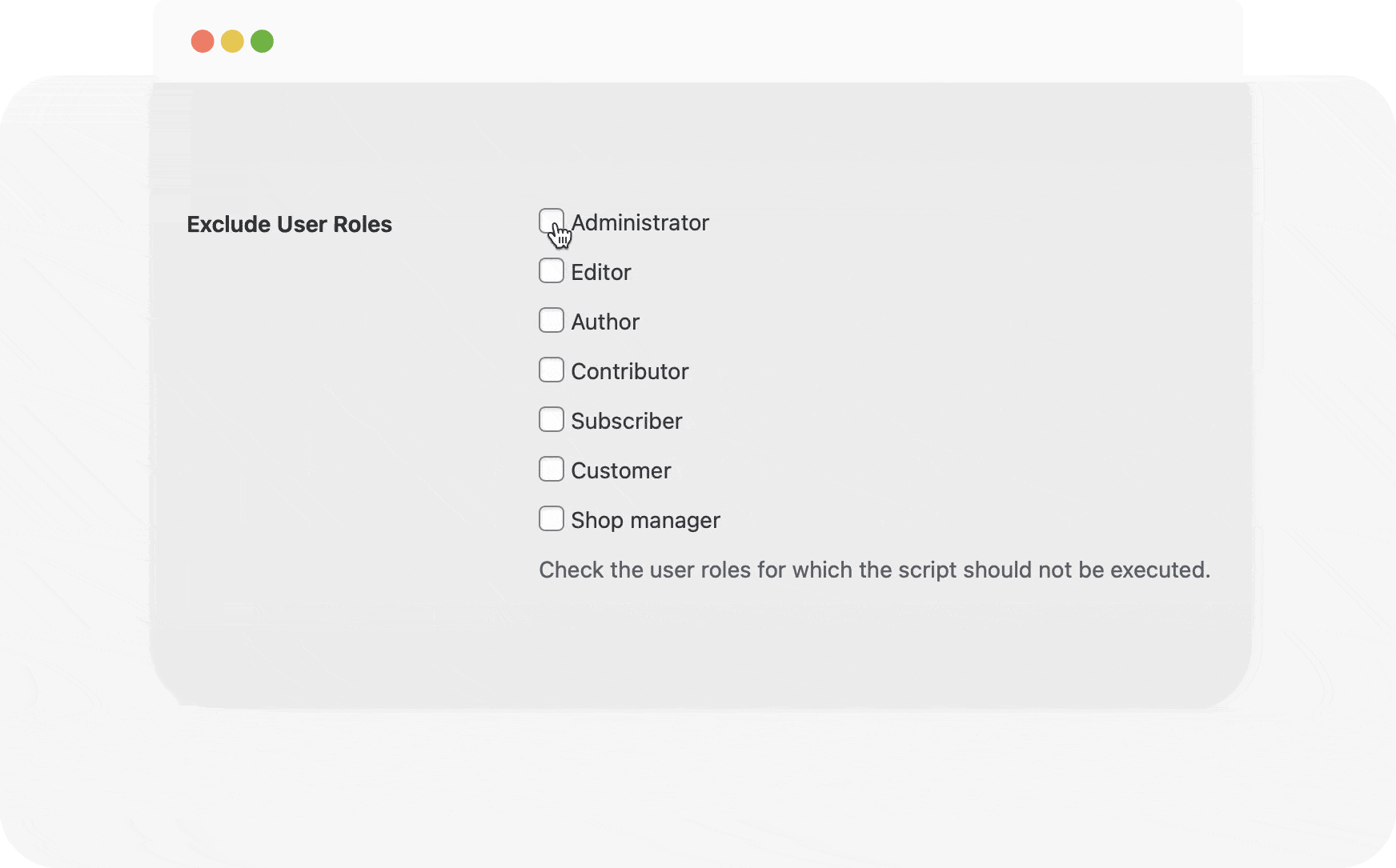Click the 'Contributor' label text
Screen dimensions: 1396x868
[630, 371]
